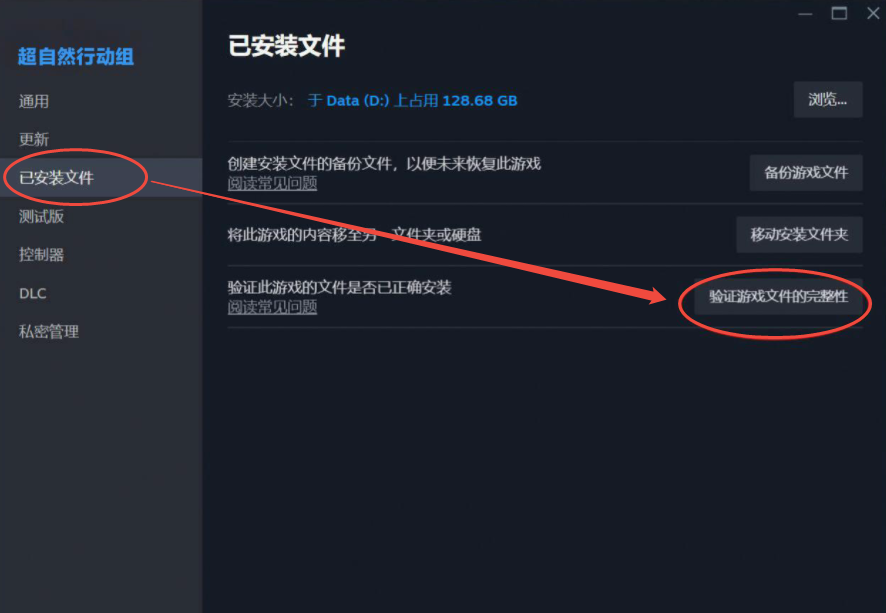Open the DLC tab
Image resolution: width=886 pixels, height=613 pixels.
(33, 293)
